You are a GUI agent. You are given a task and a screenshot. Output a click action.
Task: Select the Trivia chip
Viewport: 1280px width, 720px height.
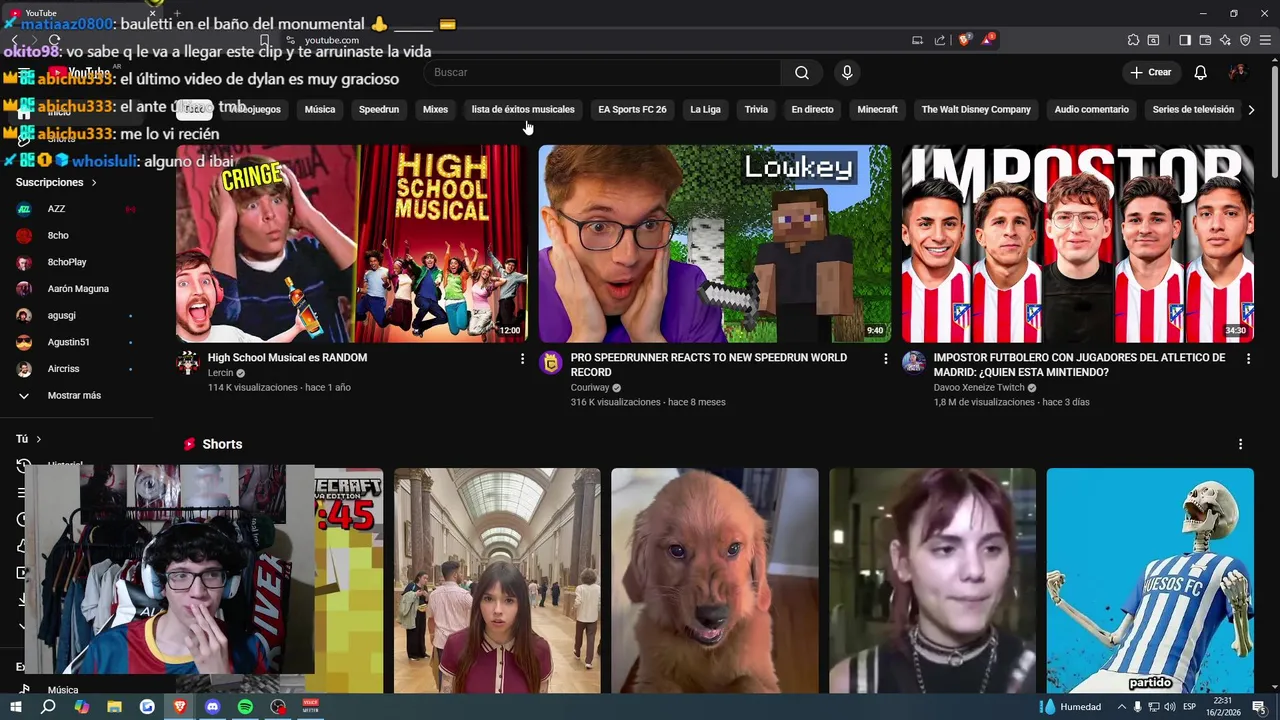point(756,109)
